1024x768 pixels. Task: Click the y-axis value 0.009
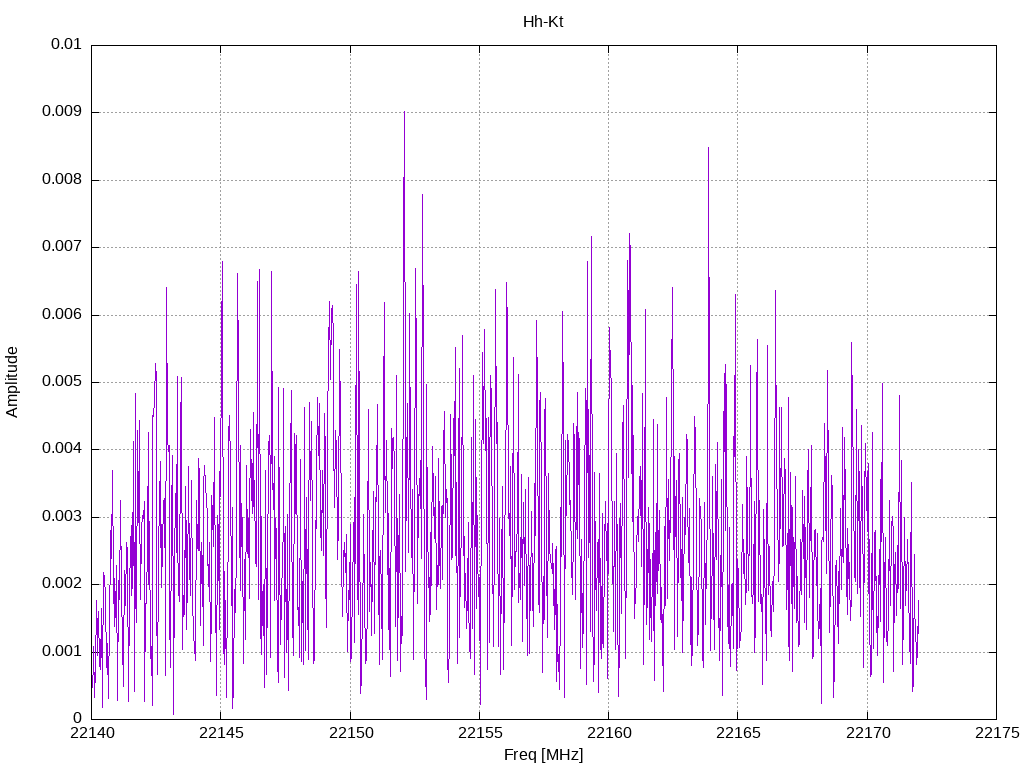pyautogui.click(x=62, y=112)
